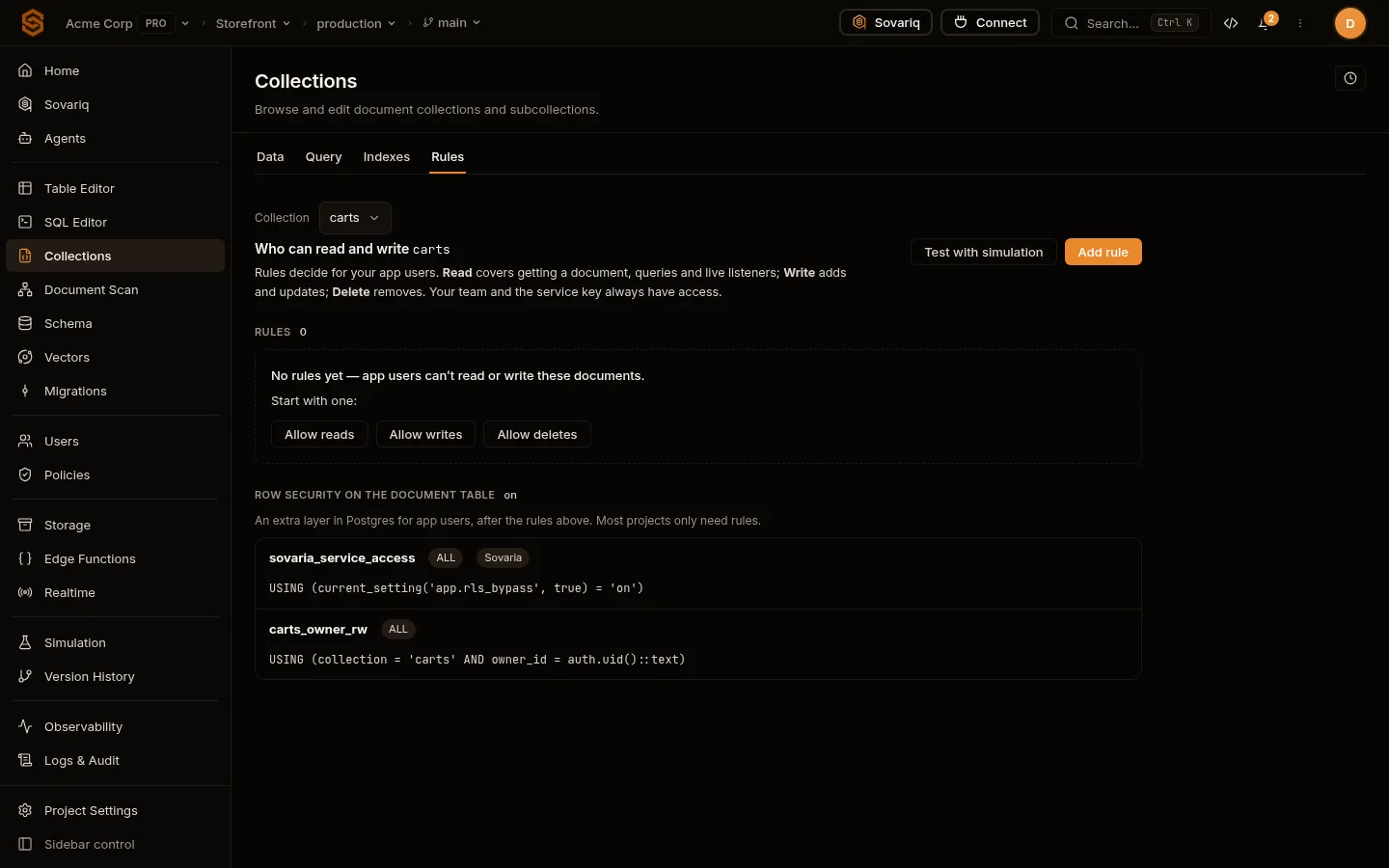Image resolution: width=1389 pixels, height=868 pixels.
Task: Focus the Search field
Action: point(1130,22)
